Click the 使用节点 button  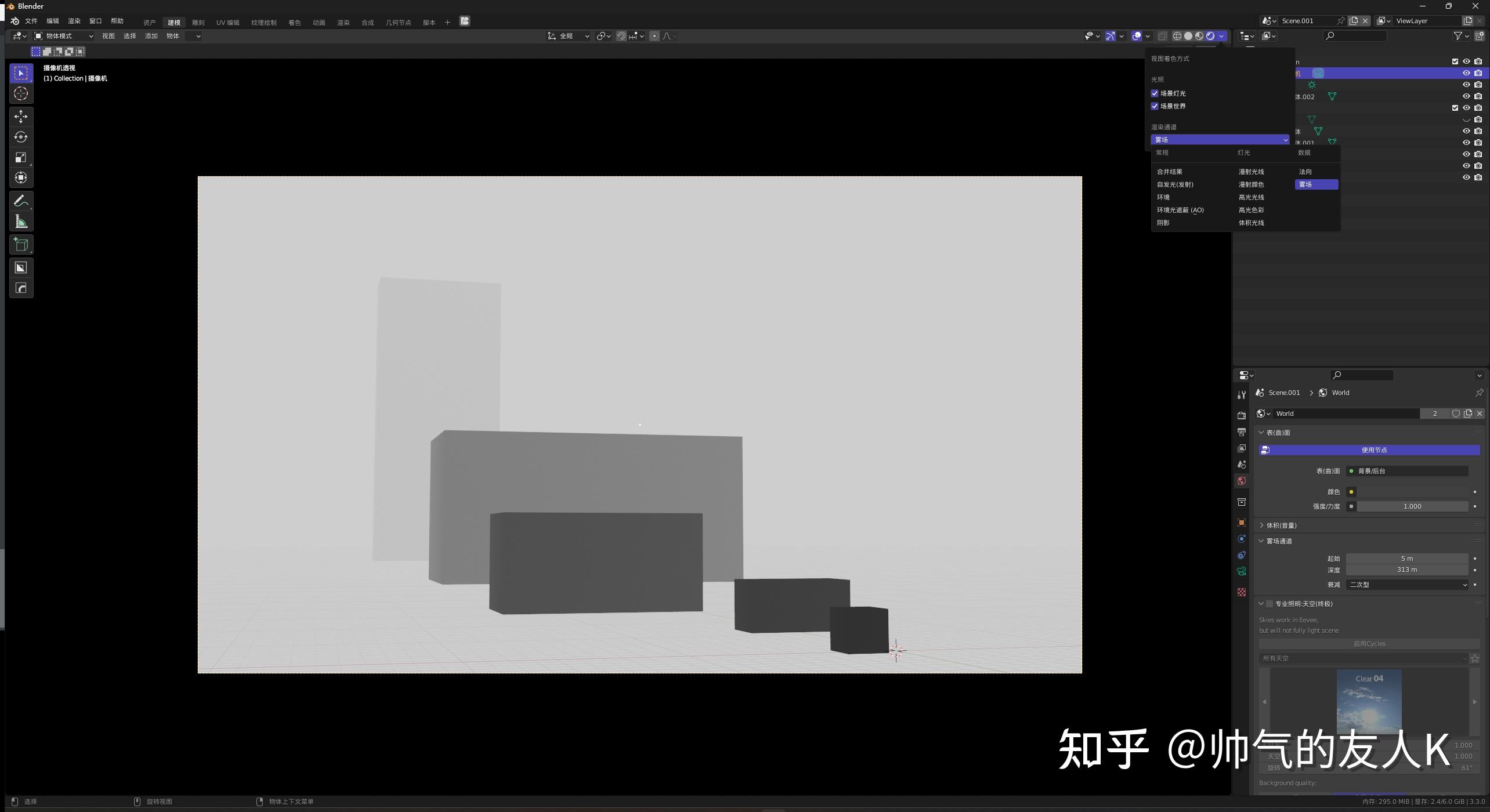point(1369,450)
